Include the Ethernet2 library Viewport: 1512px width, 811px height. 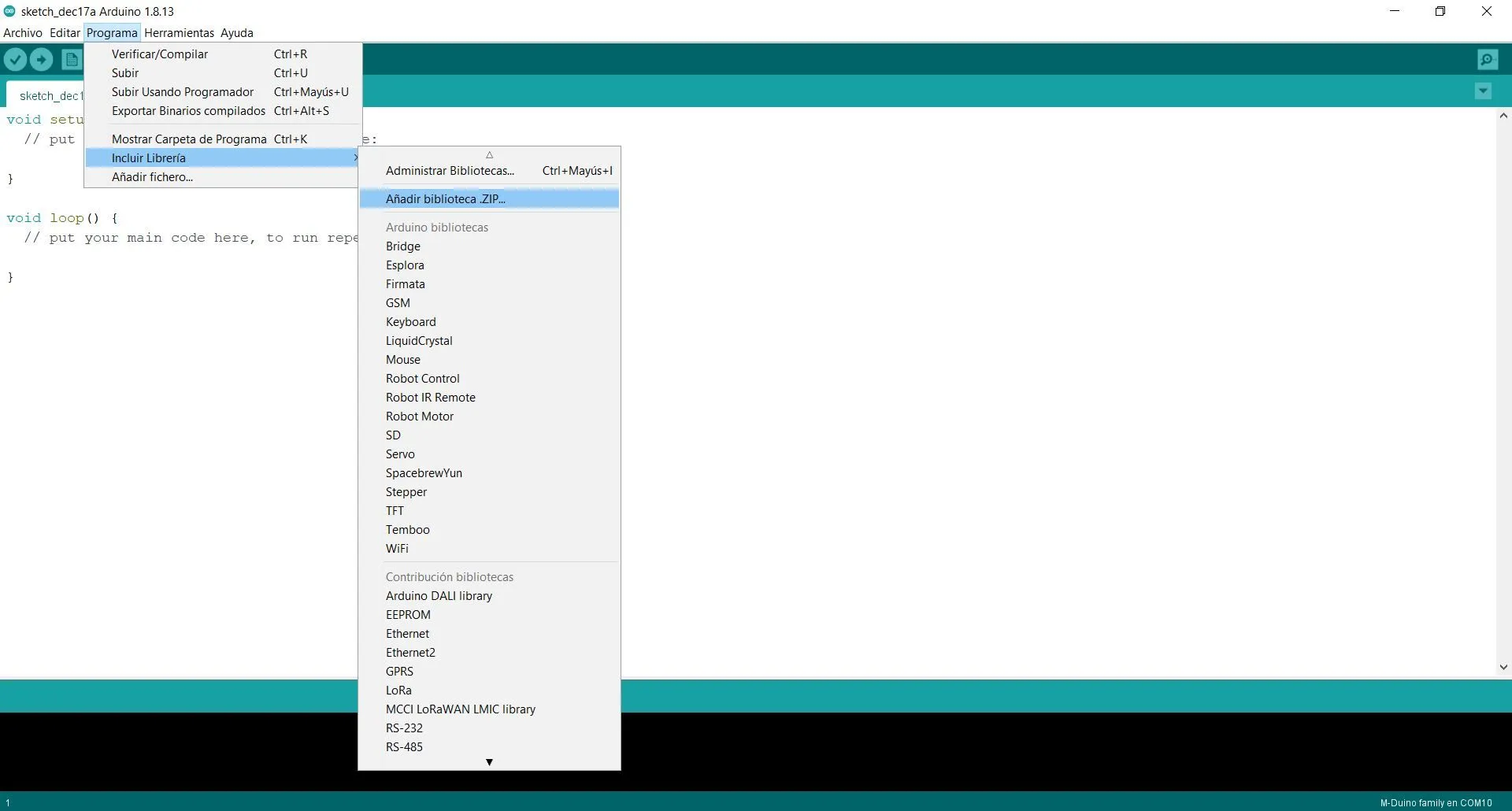click(489, 653)
